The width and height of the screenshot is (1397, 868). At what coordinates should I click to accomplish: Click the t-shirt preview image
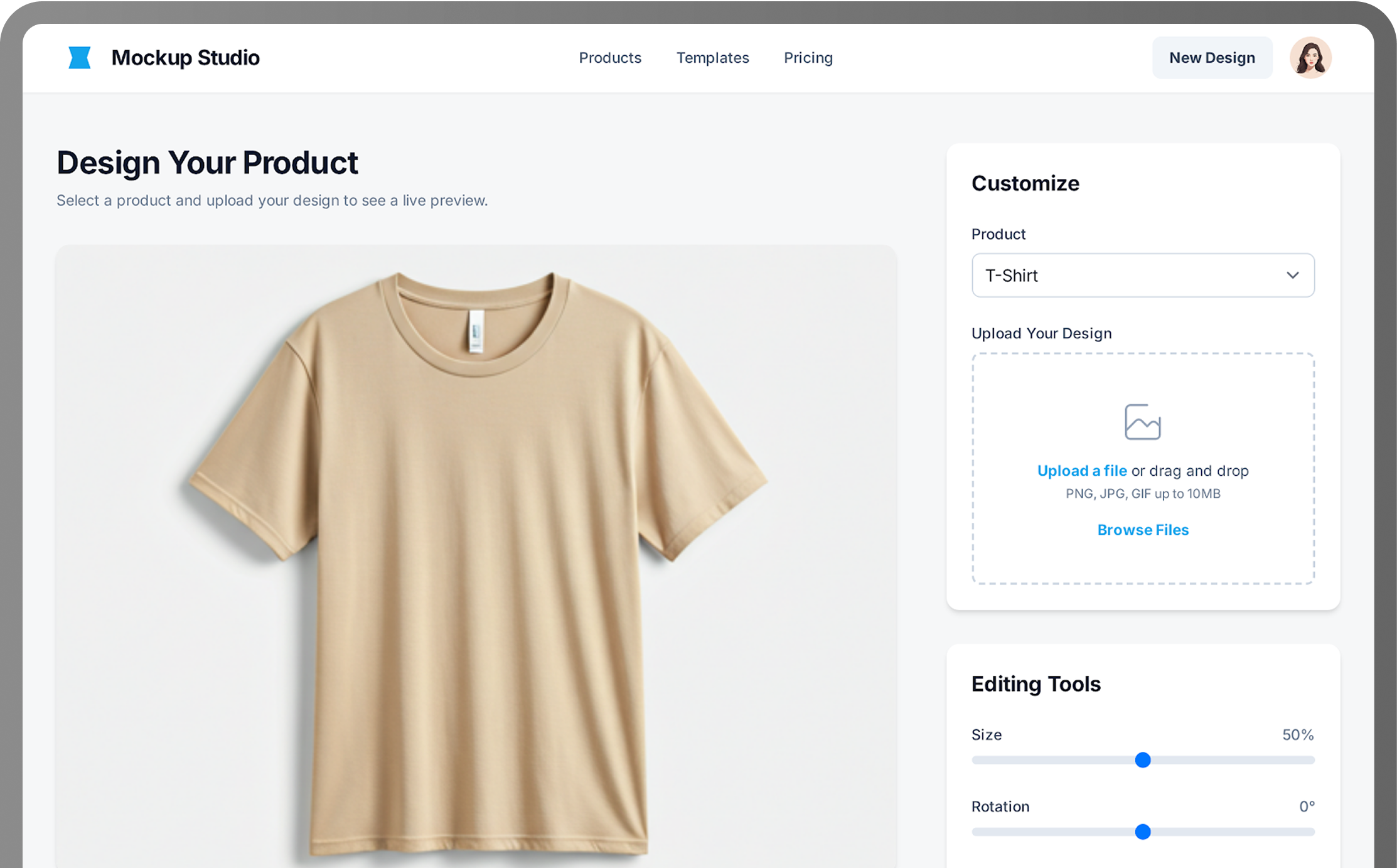(477, 565)
